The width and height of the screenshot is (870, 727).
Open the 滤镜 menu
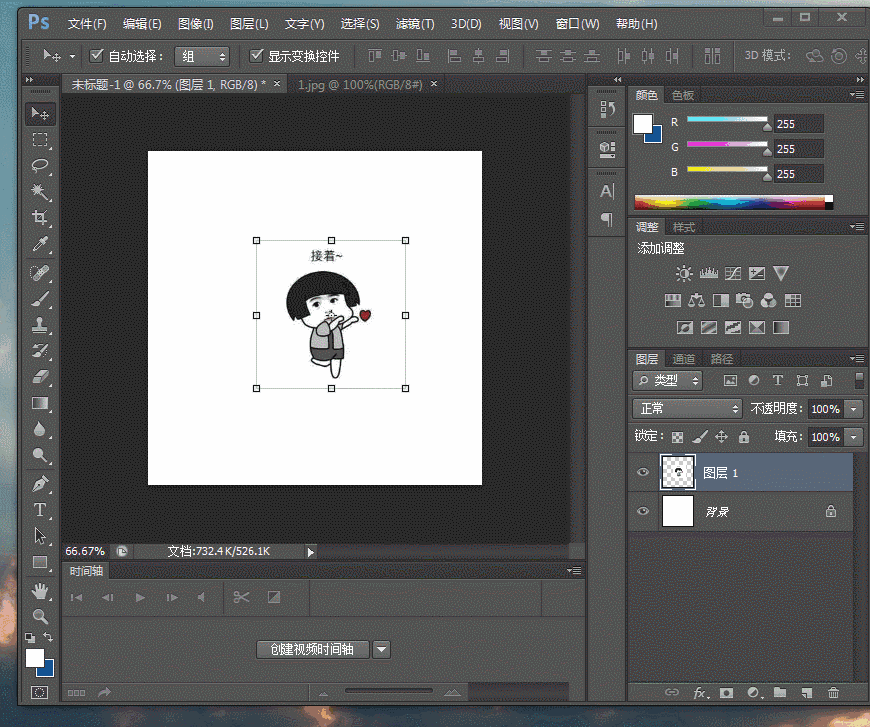click(415, 23)
